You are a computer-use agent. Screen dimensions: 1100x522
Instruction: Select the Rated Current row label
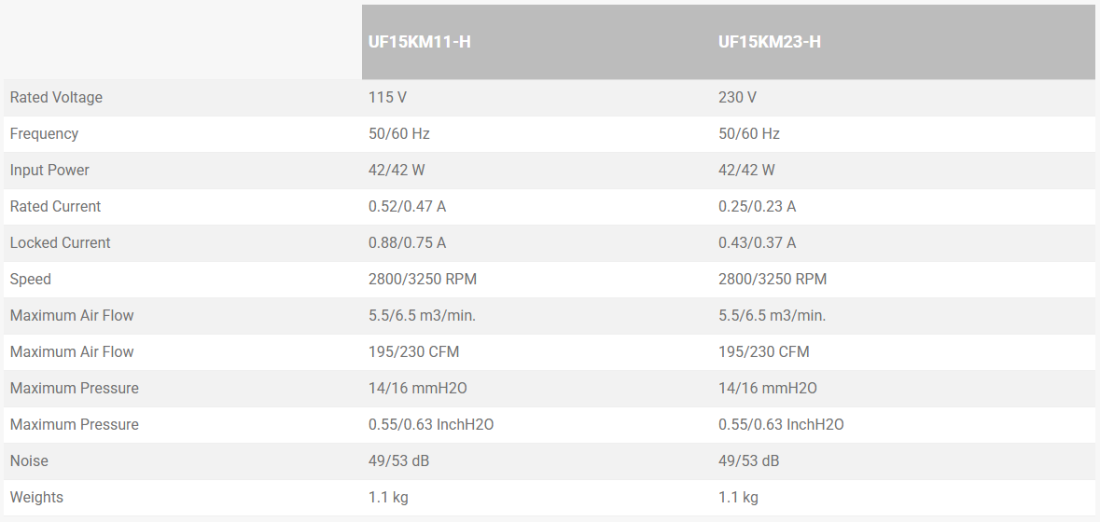pos(55,207)
